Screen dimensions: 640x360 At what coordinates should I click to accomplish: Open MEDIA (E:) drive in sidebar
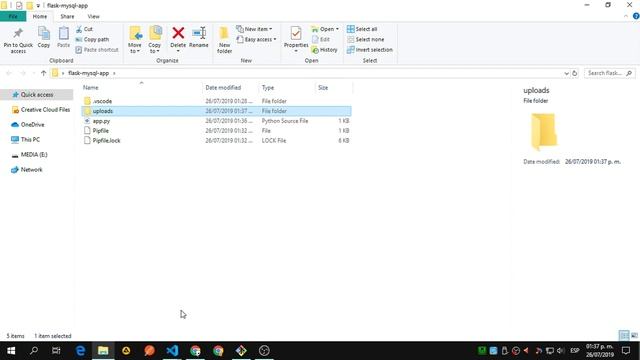[x=29, y=155]
